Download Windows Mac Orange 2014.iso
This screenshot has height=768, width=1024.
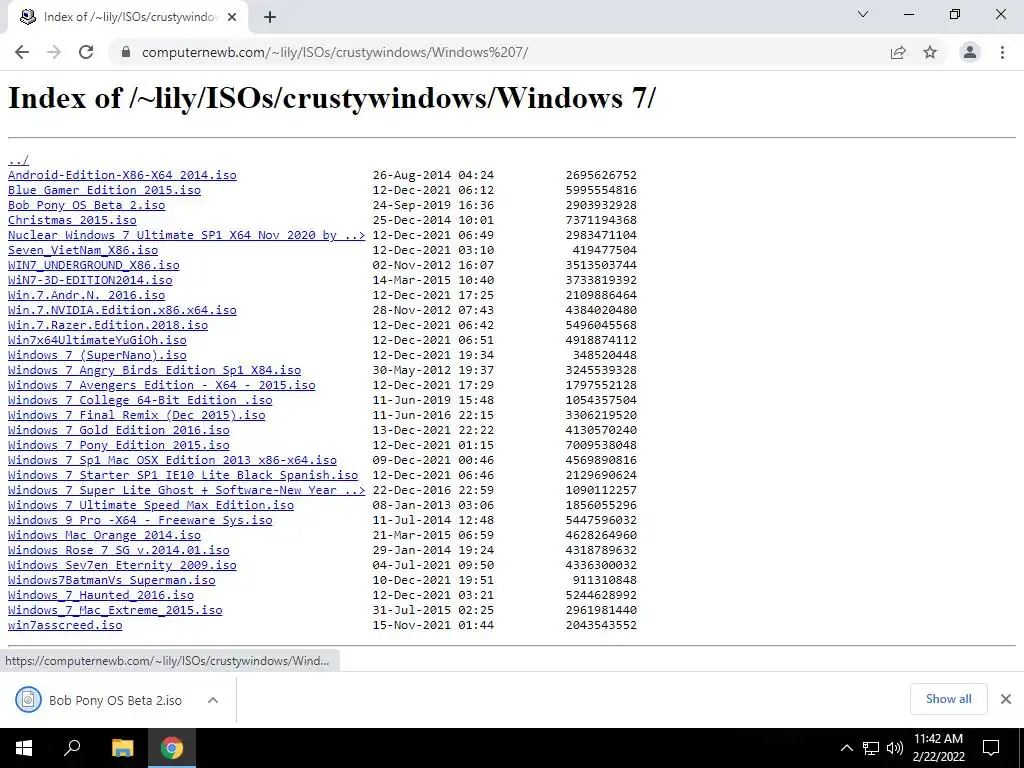[104, 536]
